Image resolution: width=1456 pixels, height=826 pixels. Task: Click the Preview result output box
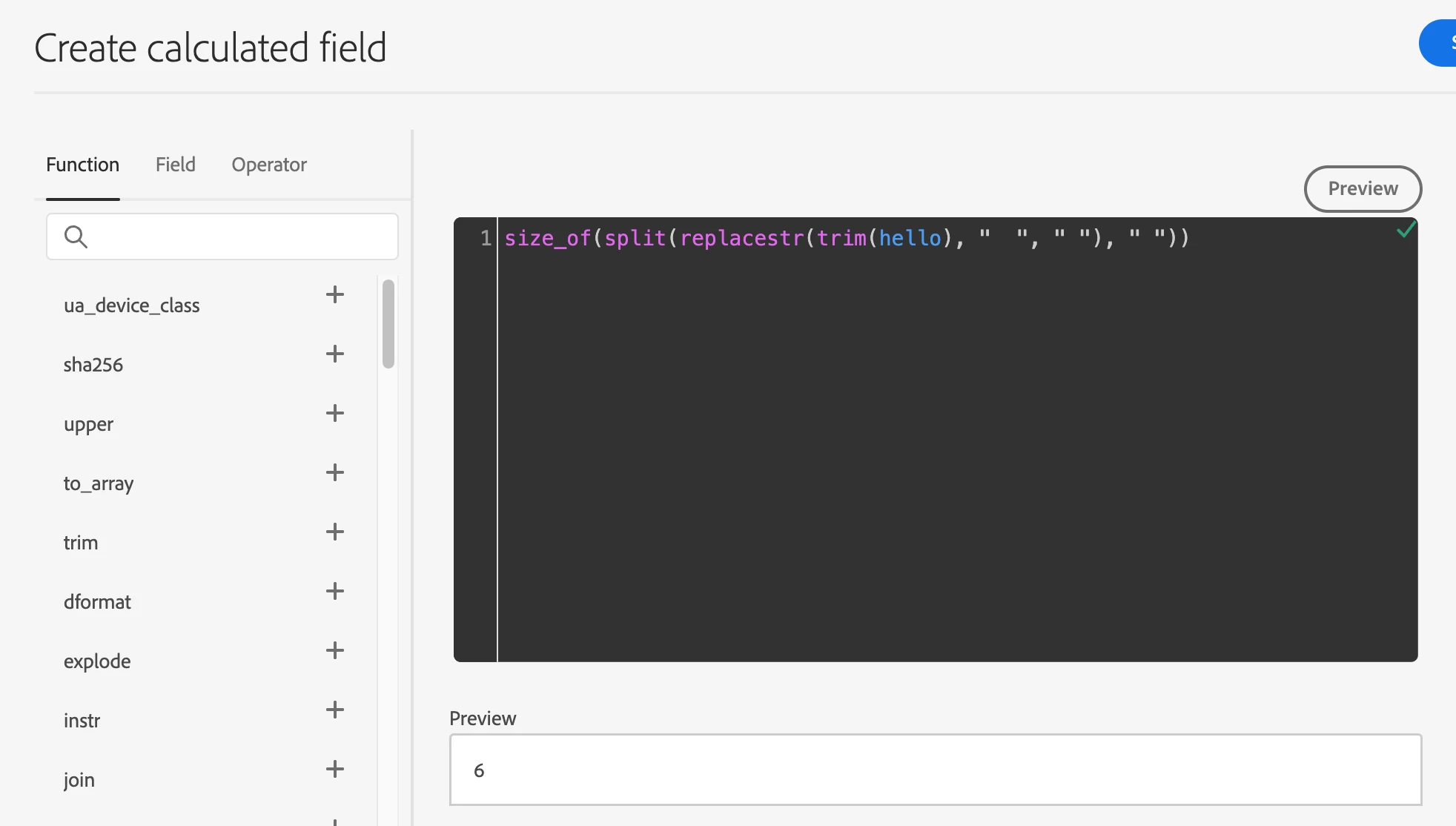pyautogui.click(x=935, y=770)
